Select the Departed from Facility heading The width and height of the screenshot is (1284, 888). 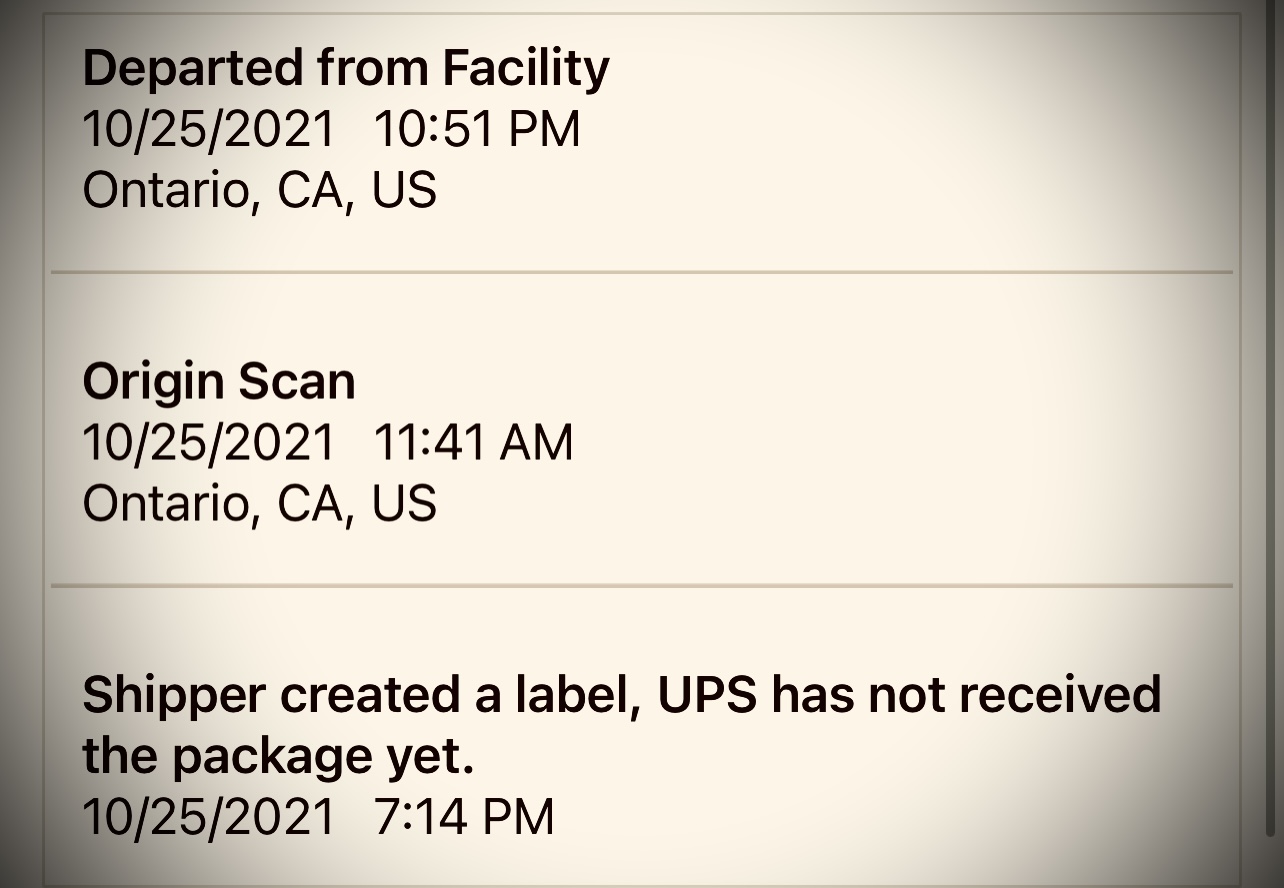coord(346,69)
